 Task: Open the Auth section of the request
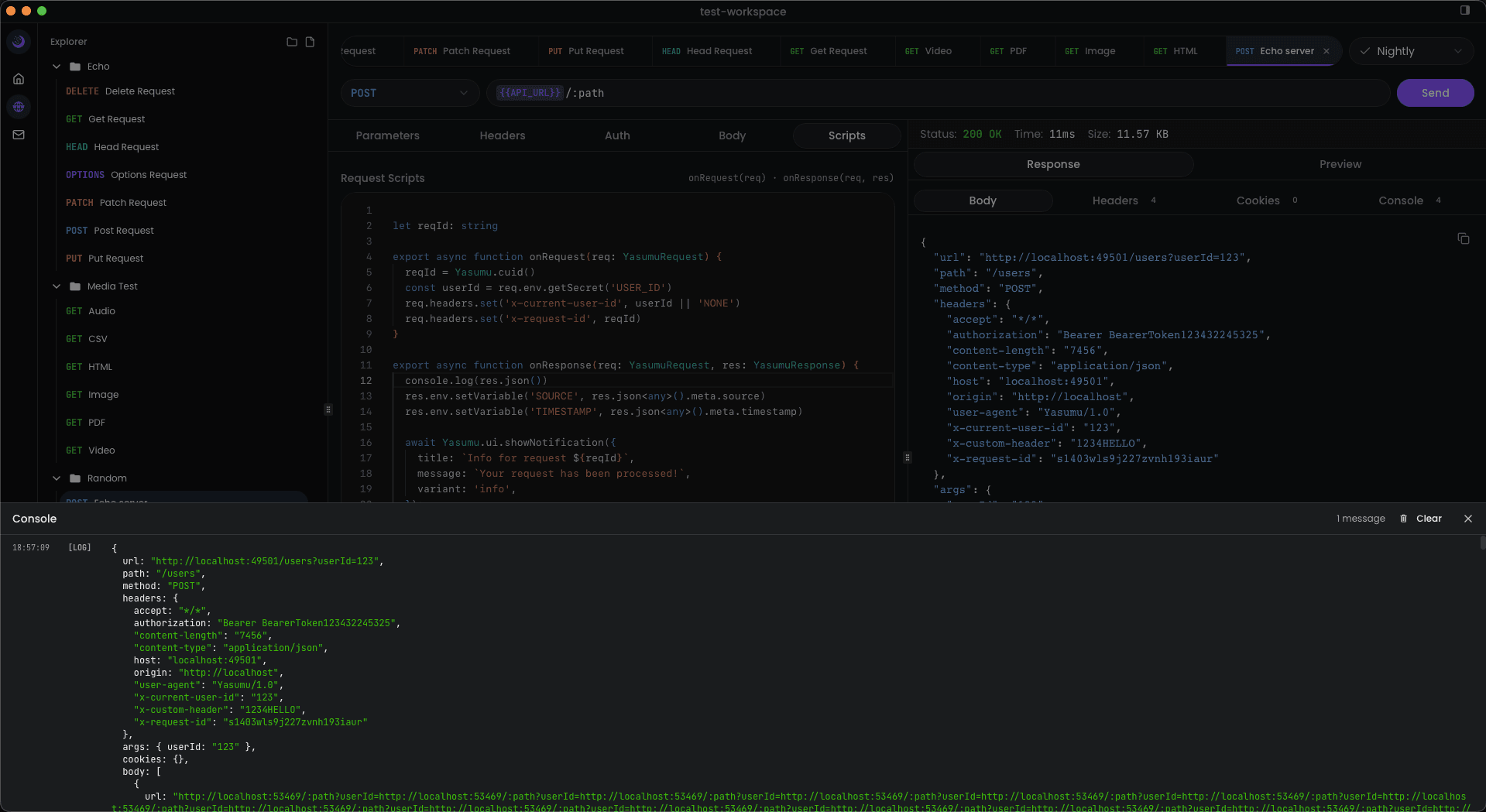617,135
